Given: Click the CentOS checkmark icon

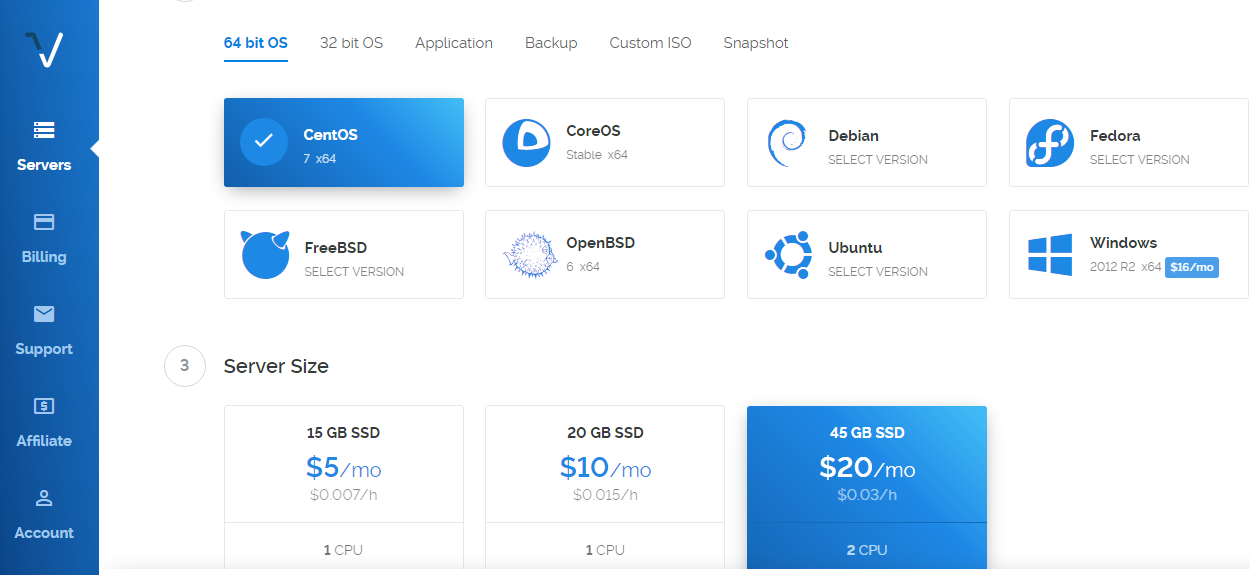Looking at the screenshot, I should (x=264, y=142).
